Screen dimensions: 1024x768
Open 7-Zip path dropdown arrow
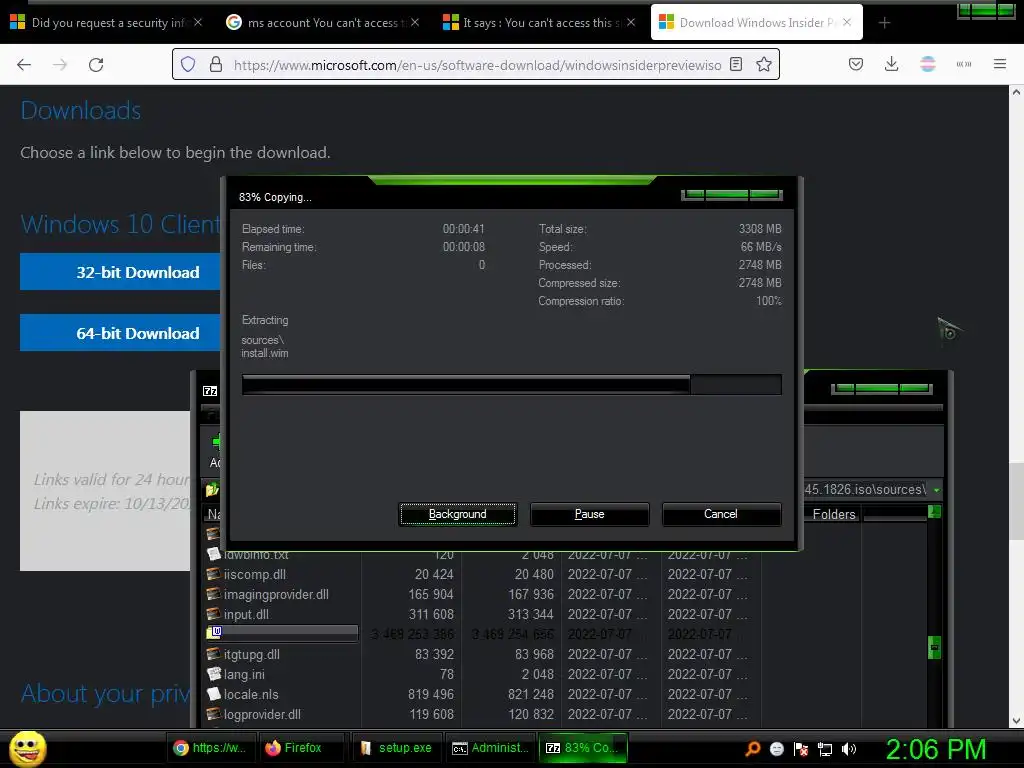click(x=936, y=490)
